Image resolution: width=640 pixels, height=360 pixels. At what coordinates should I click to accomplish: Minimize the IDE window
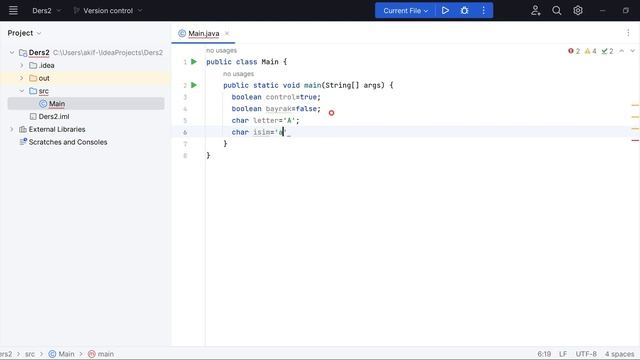pos(602,11)
